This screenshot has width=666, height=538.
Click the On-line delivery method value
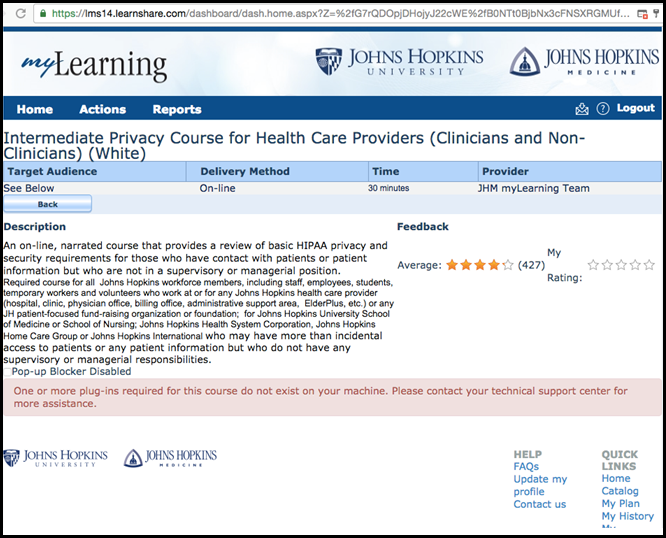[x=217, y=188]
